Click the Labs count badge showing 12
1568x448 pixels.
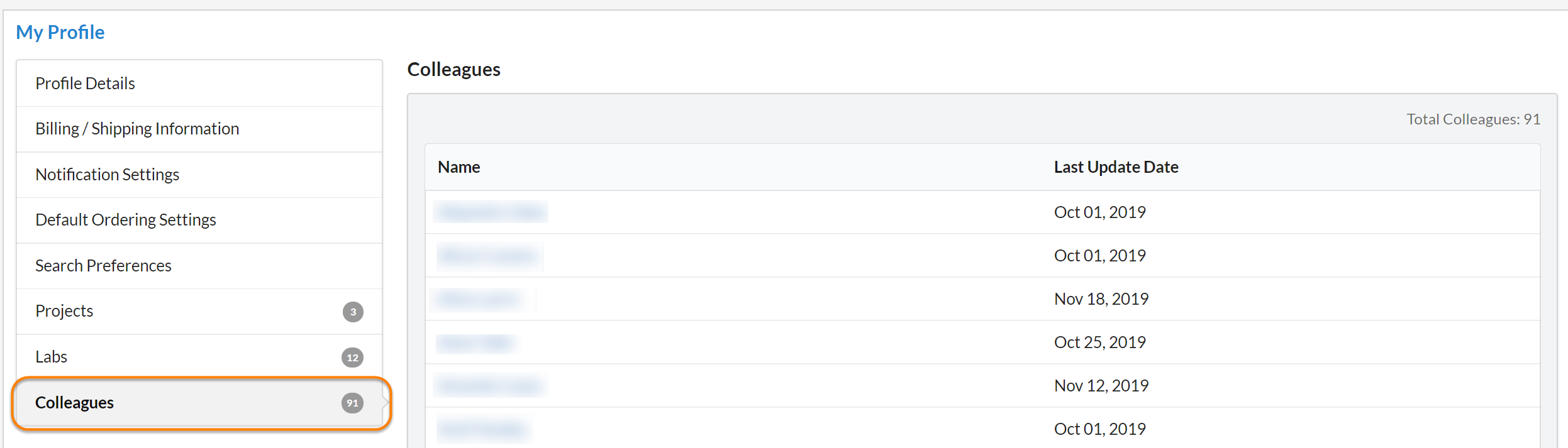[352, 358]
